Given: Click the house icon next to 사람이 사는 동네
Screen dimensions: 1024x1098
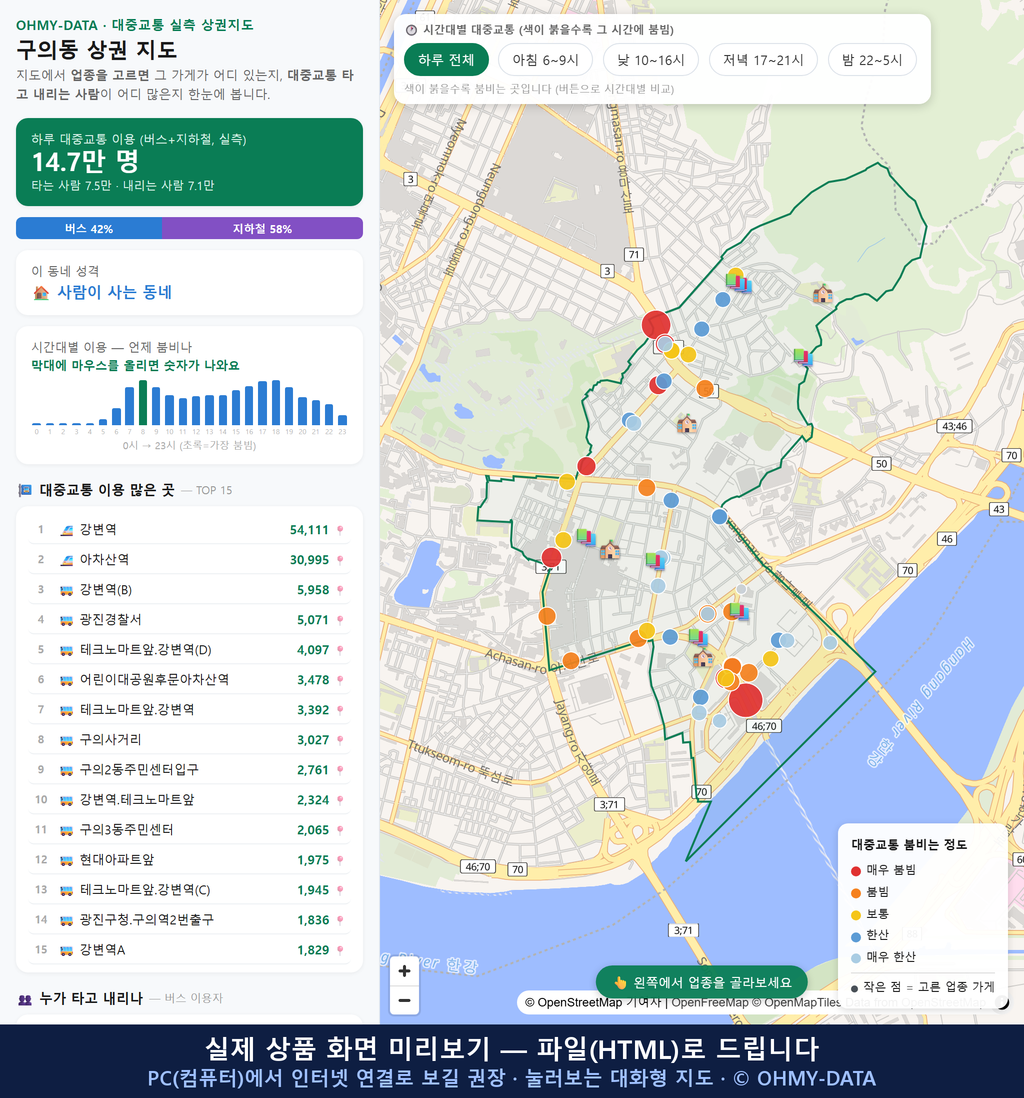Looking at the screenshot, I should [41, 293].
